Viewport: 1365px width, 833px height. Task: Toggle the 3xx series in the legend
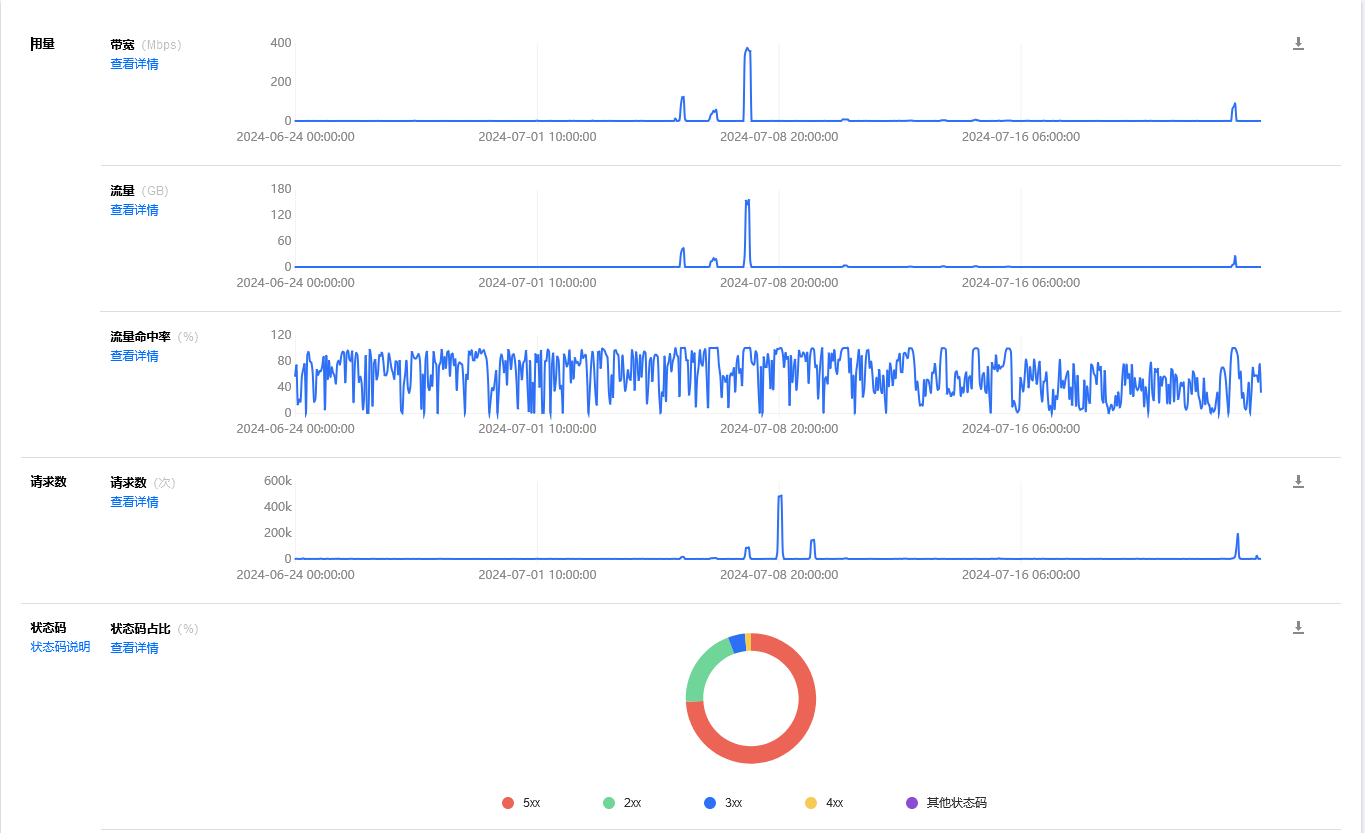(723, 802)
